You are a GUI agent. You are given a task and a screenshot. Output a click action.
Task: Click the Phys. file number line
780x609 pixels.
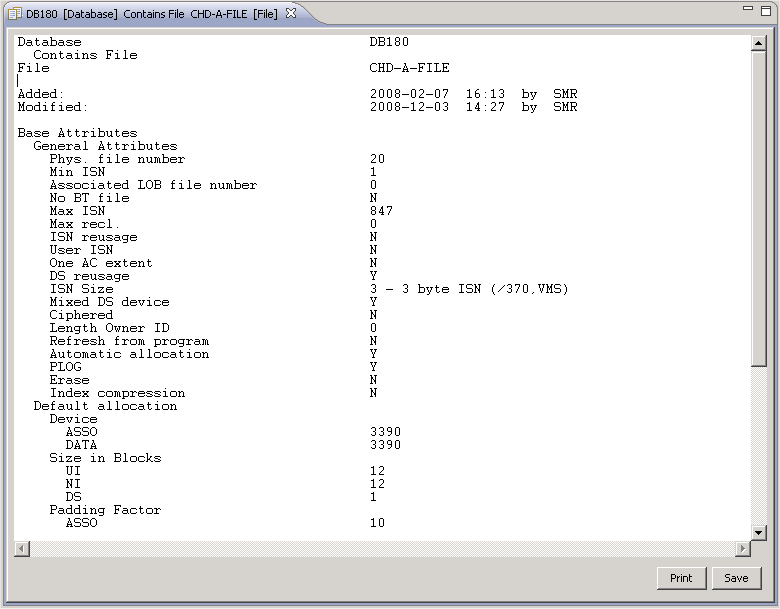[117, 159]
